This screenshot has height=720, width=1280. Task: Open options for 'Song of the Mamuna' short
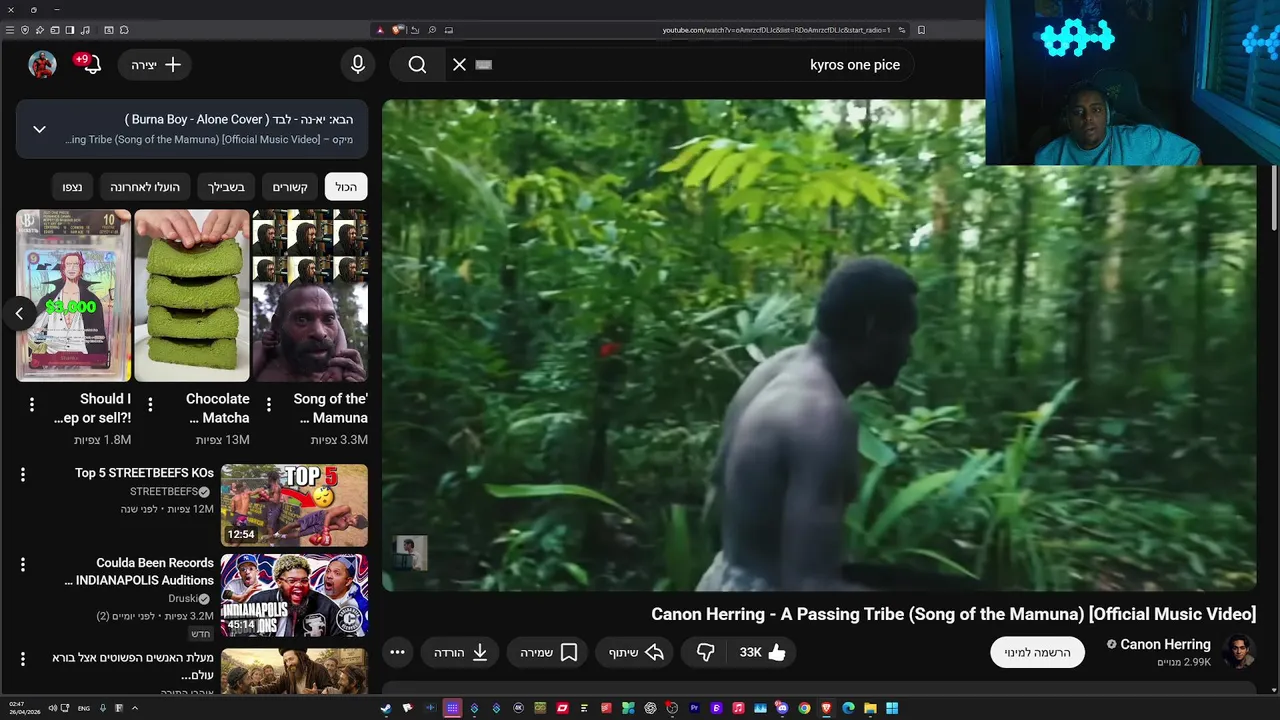point(268,405)
